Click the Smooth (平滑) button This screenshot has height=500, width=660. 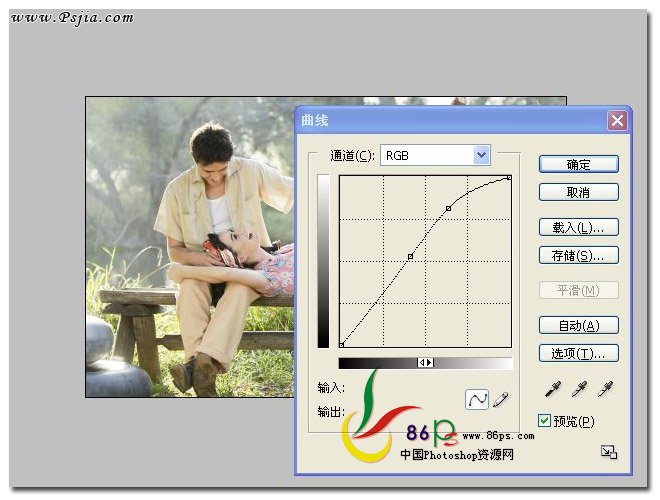pos(579,290)
